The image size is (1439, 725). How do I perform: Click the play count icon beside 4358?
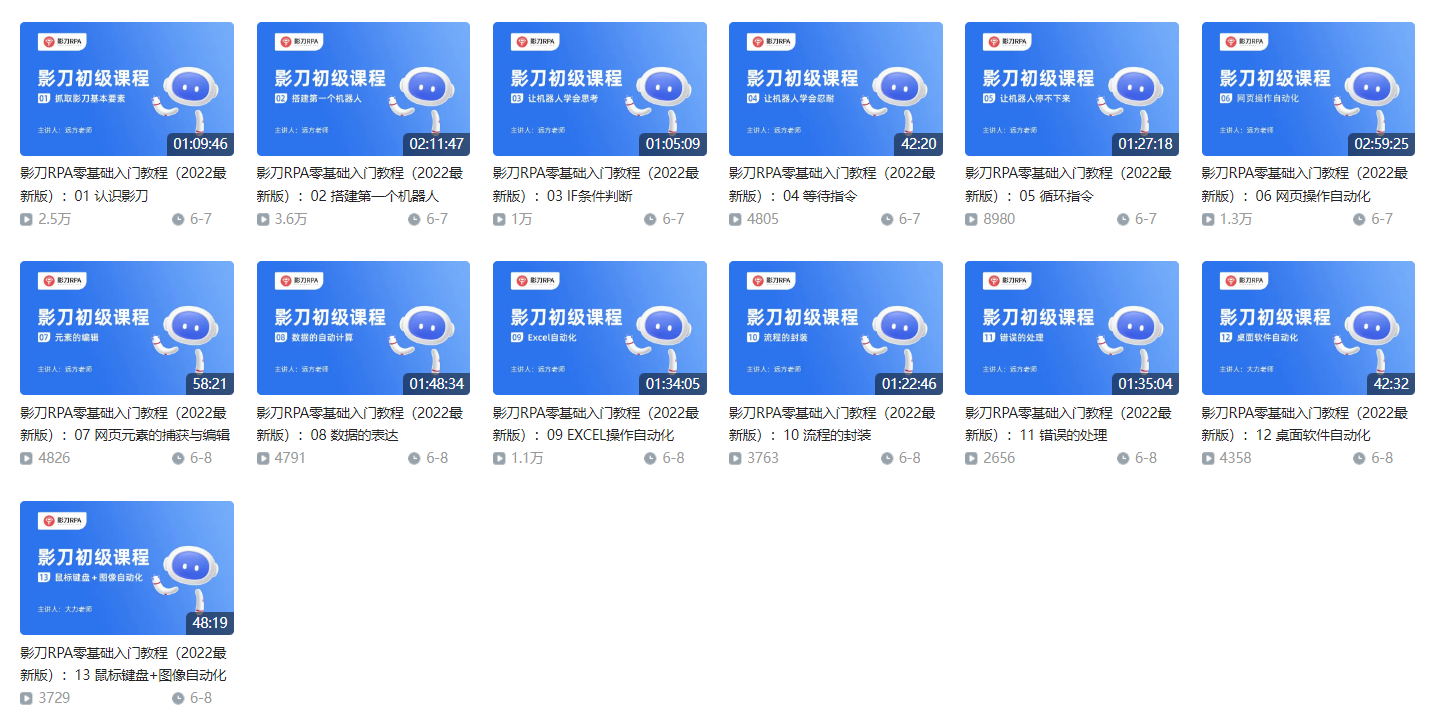[x=1208, y=458]
